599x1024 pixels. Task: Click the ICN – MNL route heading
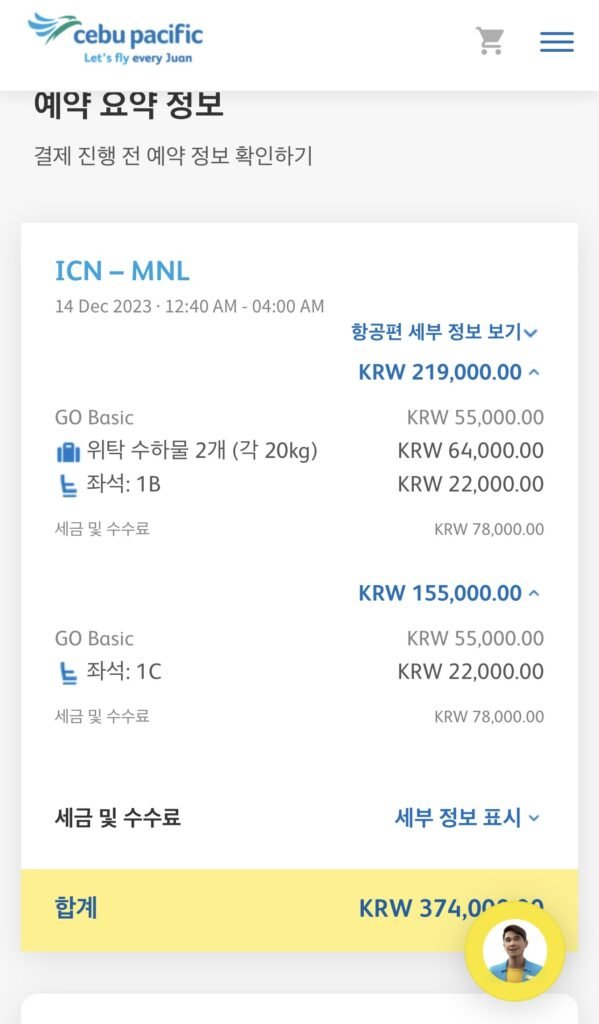(122, 271)
